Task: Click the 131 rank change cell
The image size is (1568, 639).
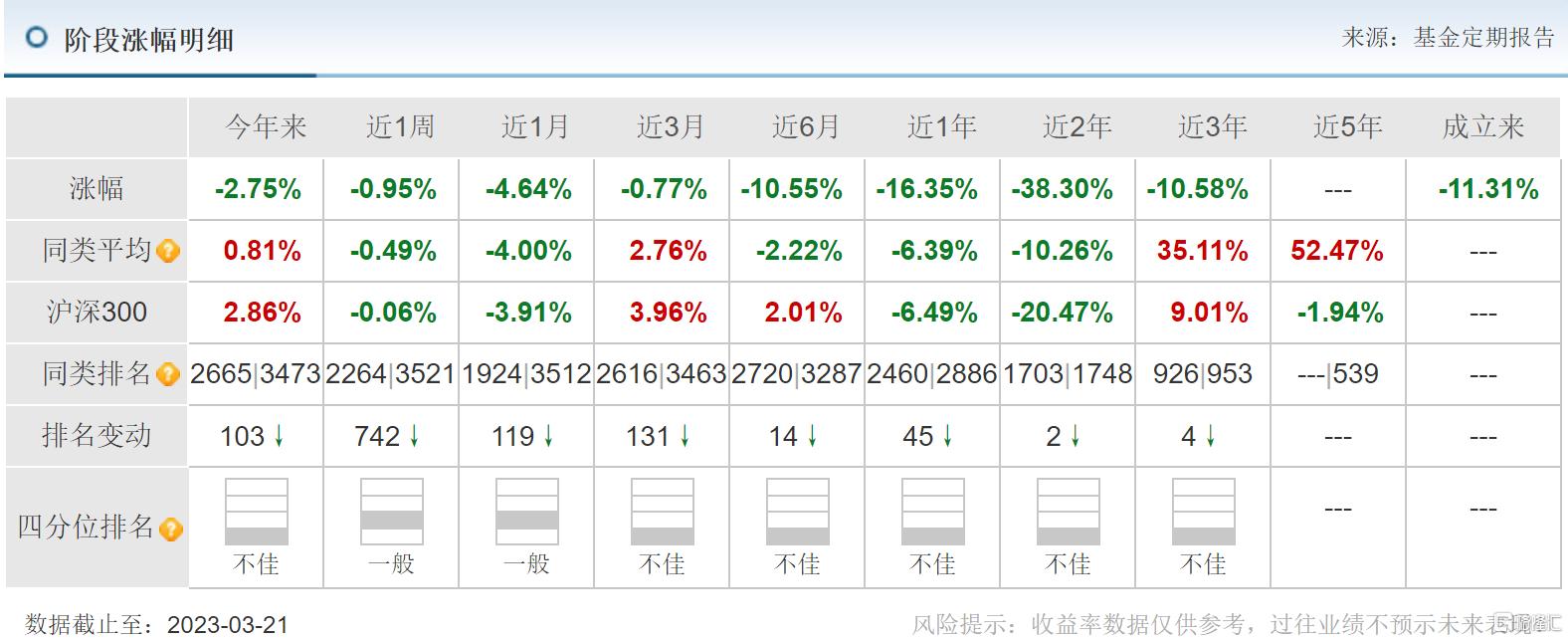Action: tap(659, 436)
